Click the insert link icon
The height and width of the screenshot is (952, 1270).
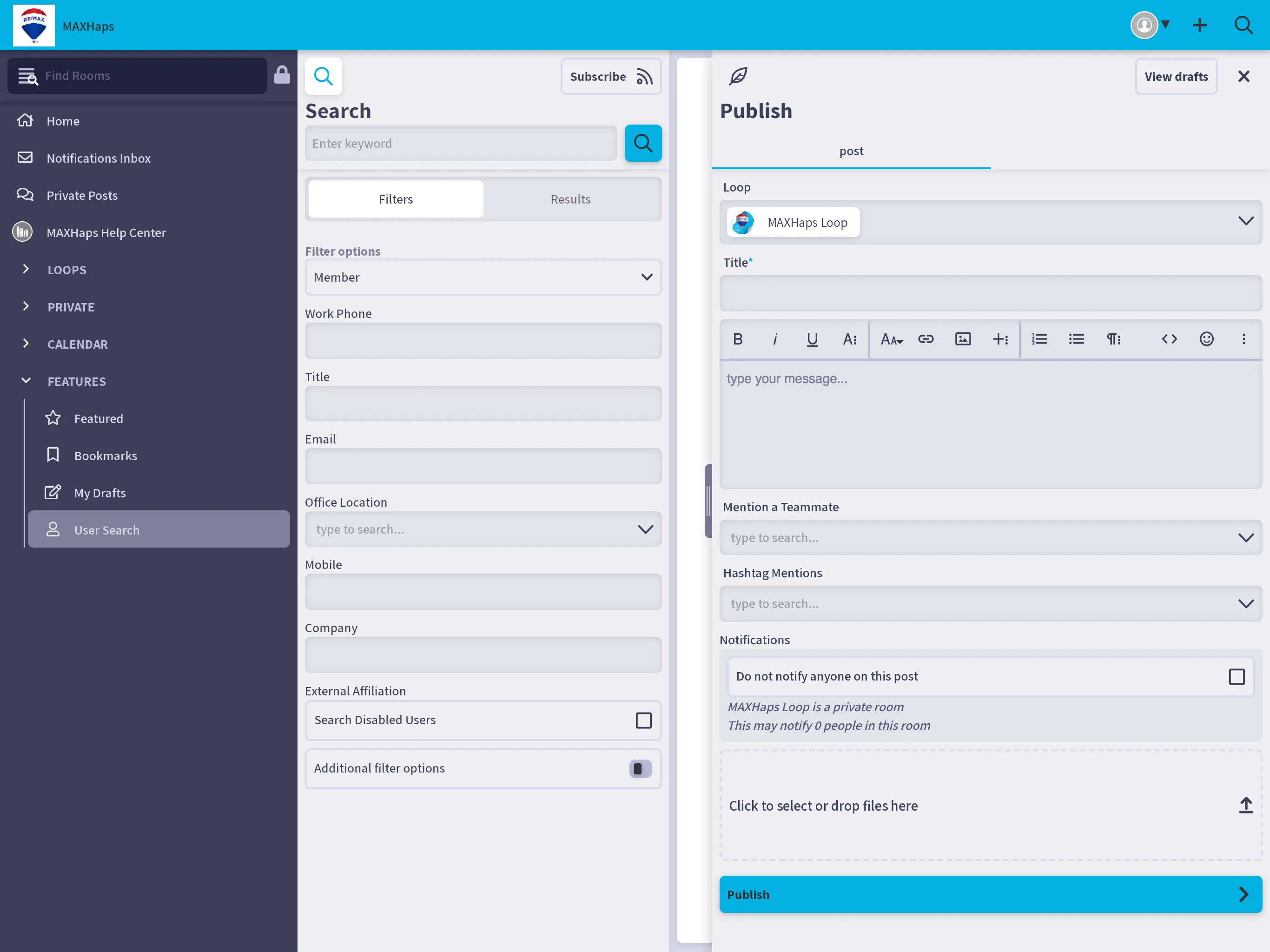pos(926,339)
